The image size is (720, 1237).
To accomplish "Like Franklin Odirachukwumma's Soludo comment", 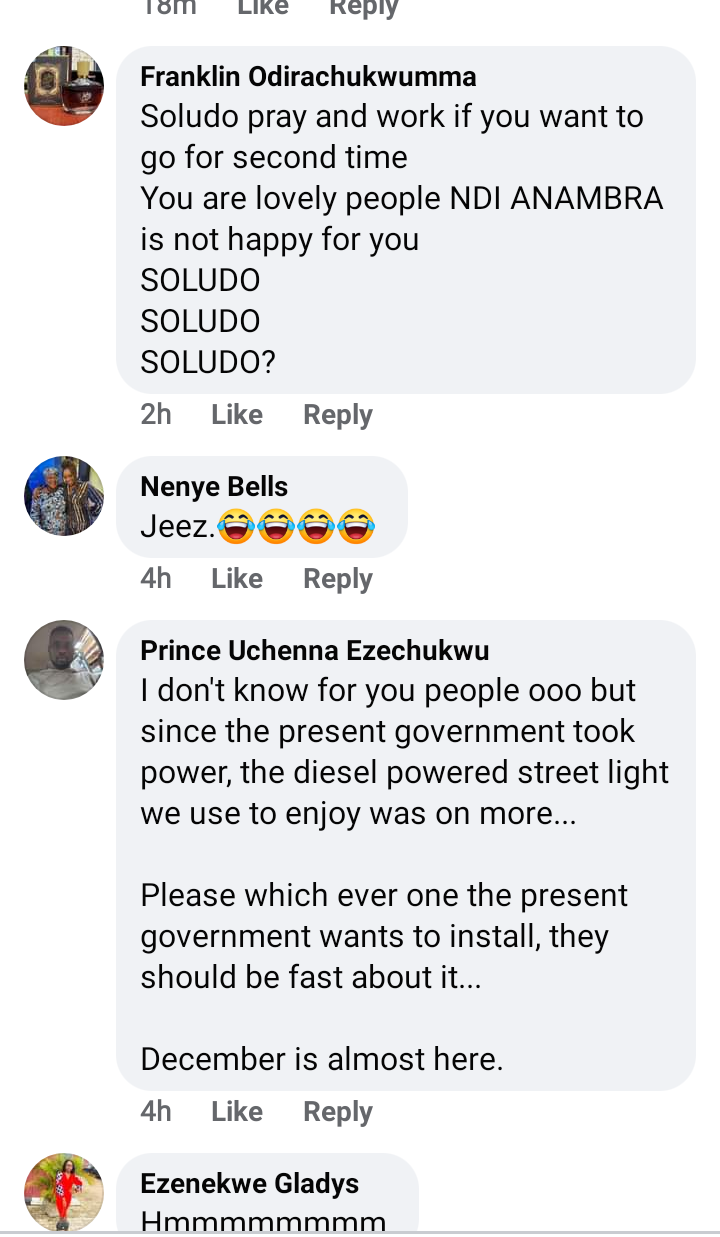I will coord(237,415).
